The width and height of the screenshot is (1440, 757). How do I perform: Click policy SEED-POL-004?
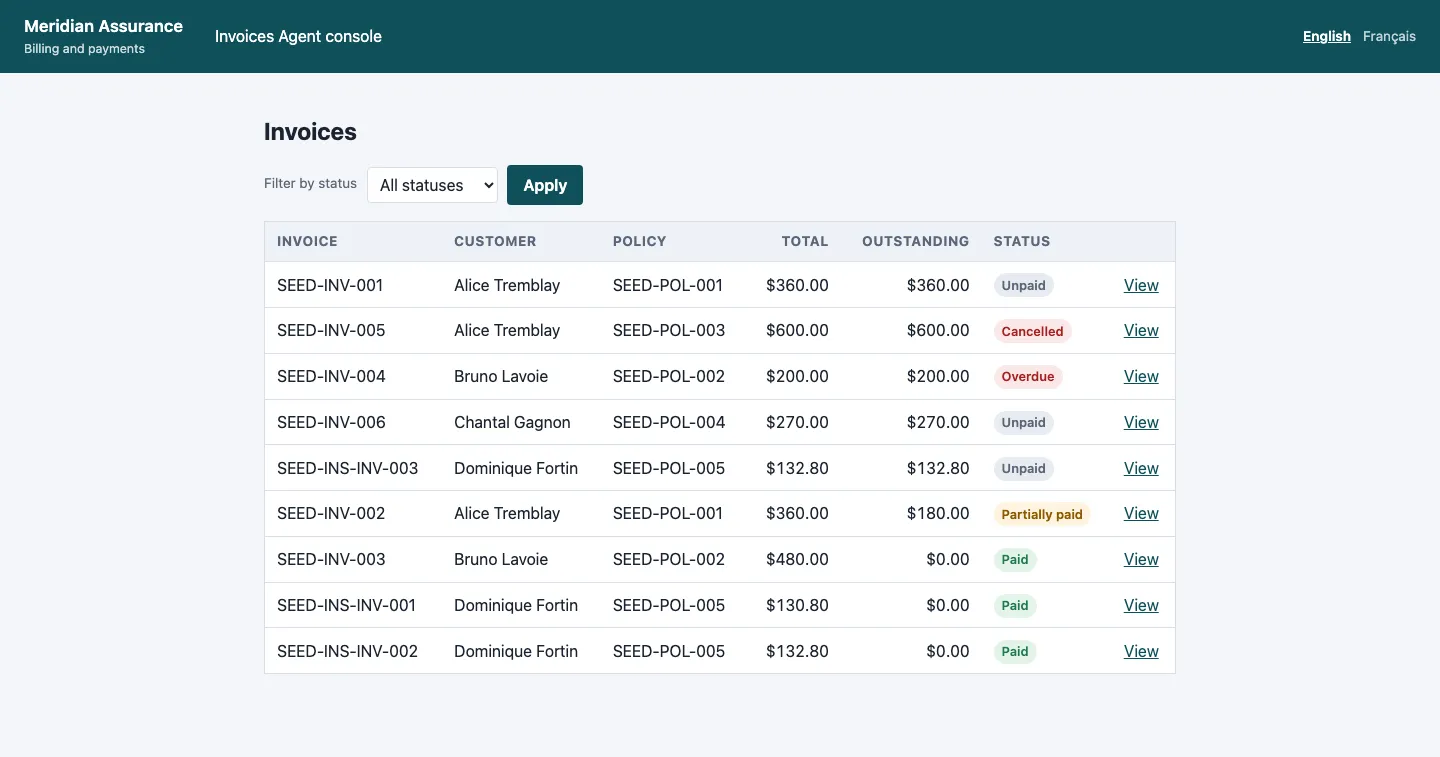click(669, 422)
